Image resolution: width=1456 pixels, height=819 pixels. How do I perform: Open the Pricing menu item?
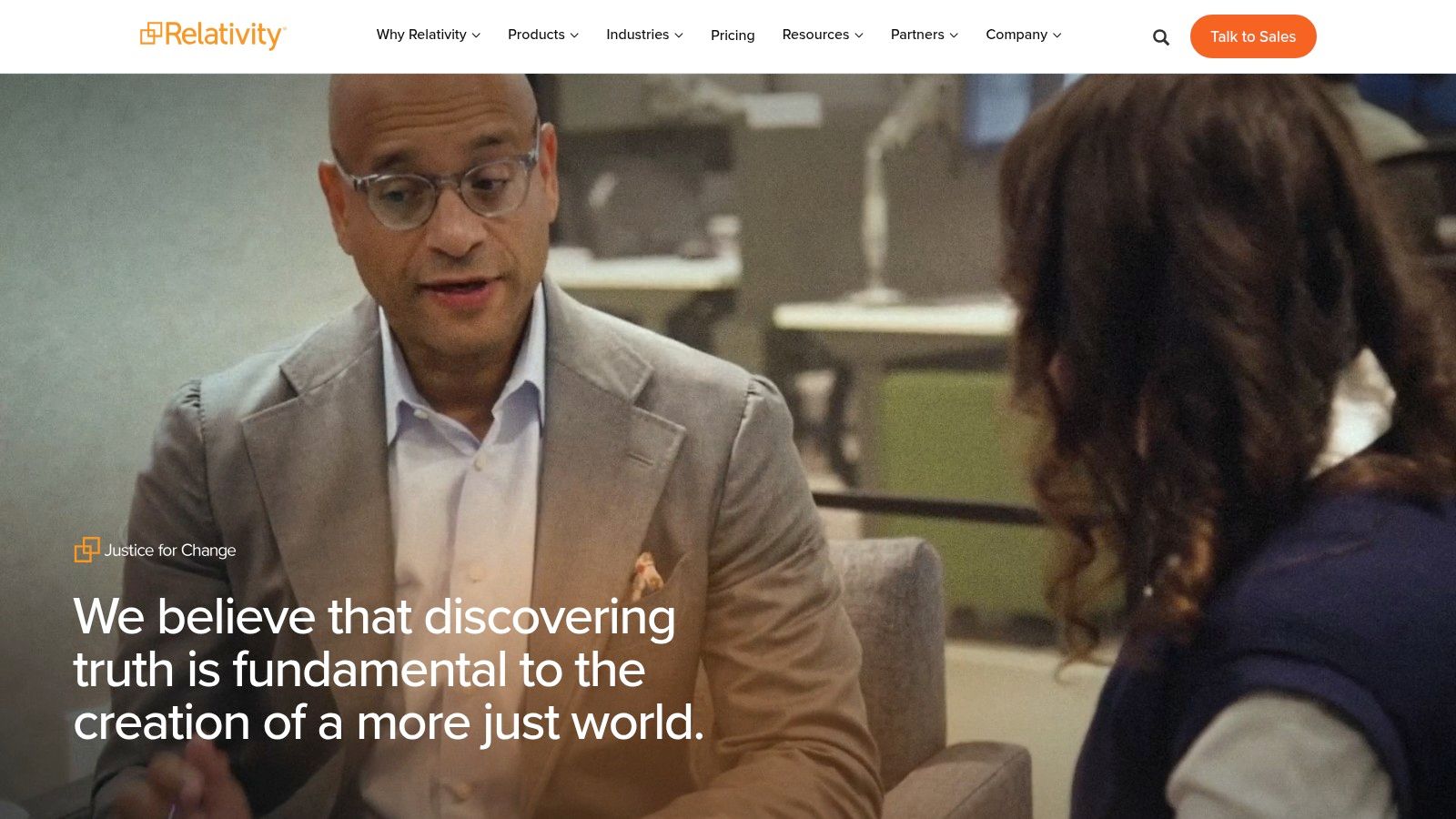click(x=733, y=35)
